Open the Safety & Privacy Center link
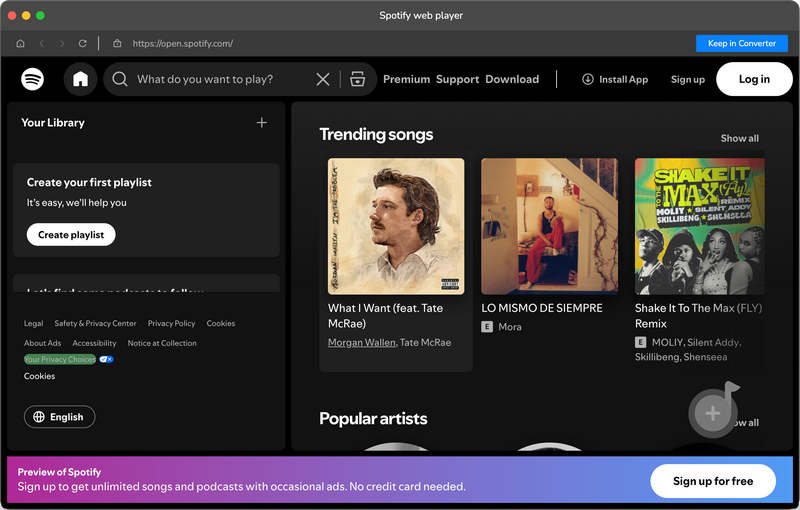Screen dimensions: 800x510 coord(95,323)
